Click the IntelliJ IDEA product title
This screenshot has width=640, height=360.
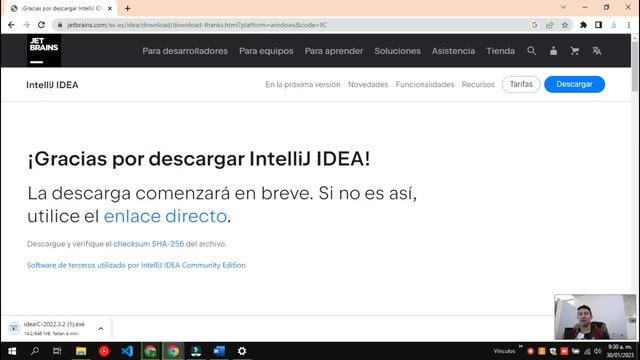click(x=52, y=85)
